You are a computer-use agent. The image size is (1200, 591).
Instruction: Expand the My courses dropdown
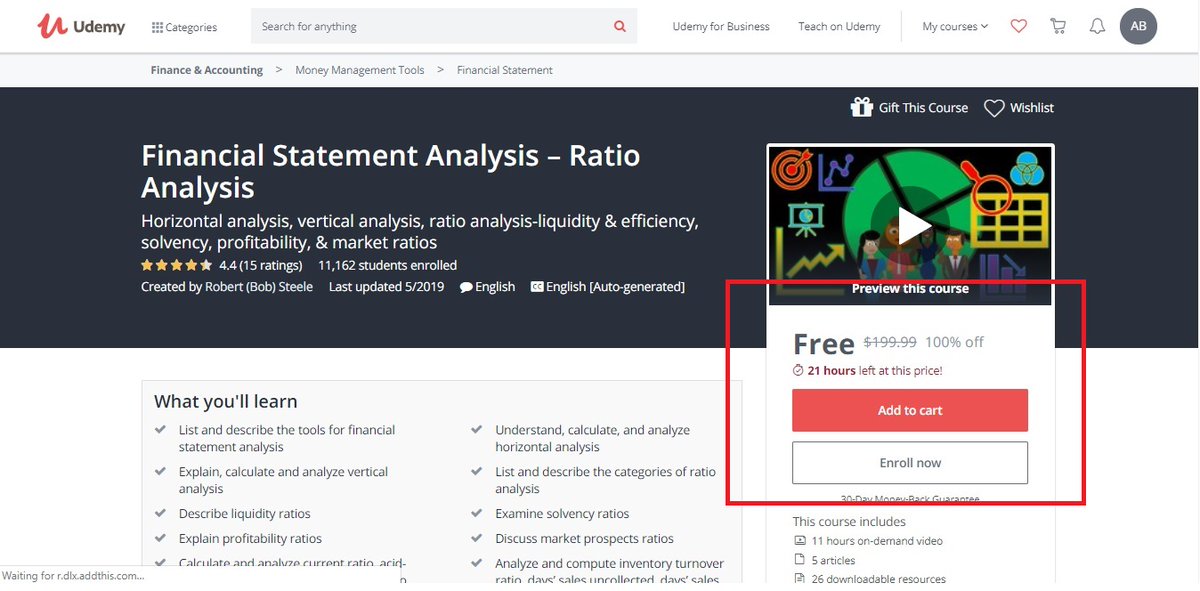[955, 27]
